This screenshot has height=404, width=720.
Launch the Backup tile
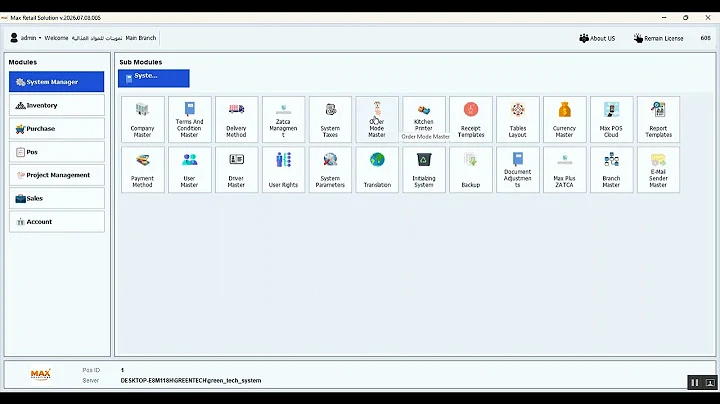pyautogui.click(x=471, y=169)
